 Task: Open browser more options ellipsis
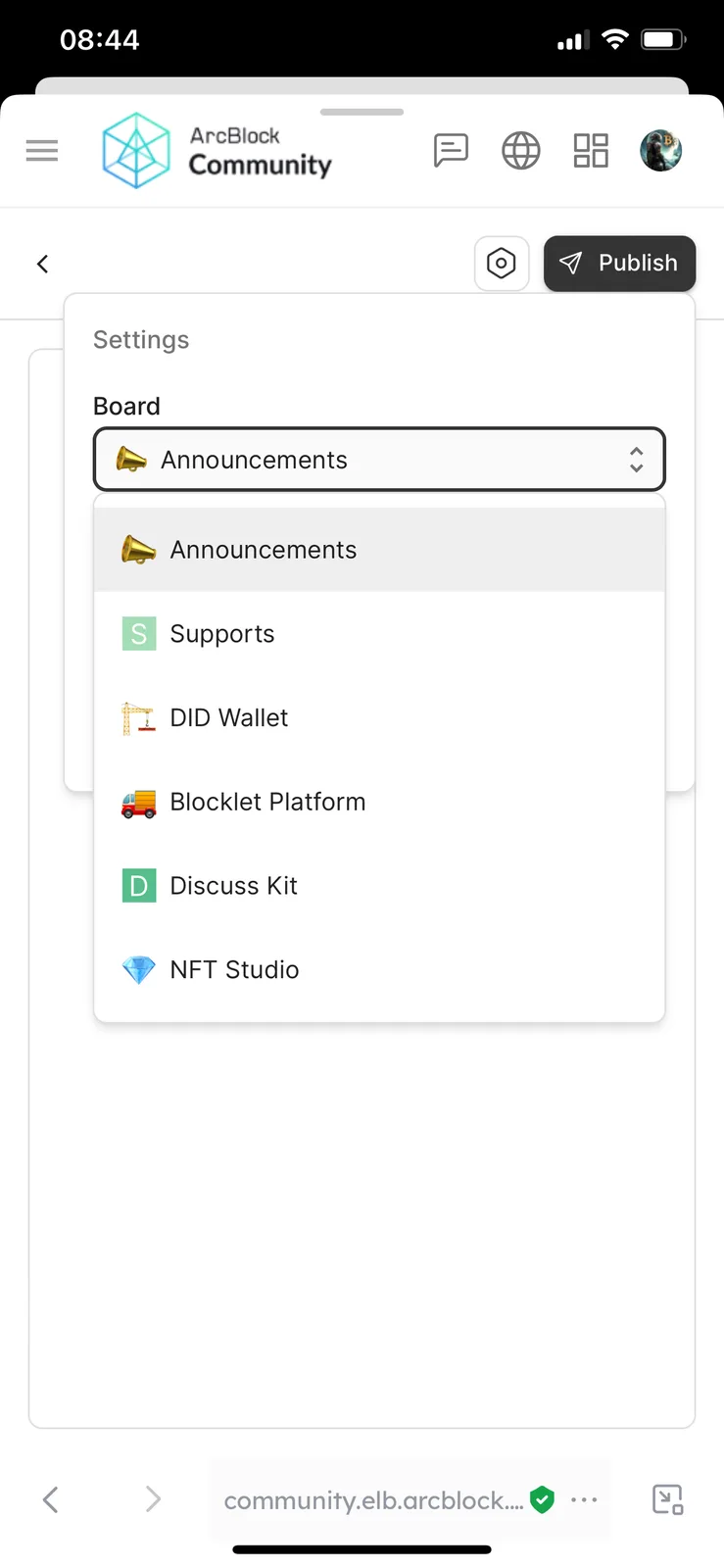(x=584, y=1499)
